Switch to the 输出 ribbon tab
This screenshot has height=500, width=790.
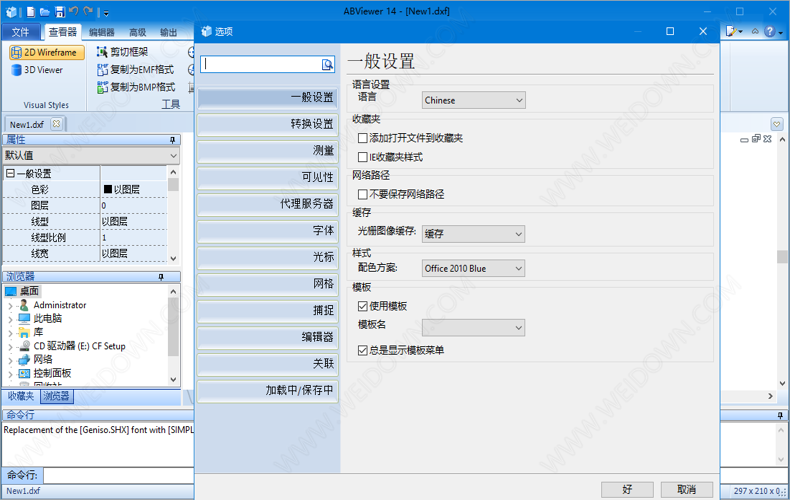[x=168, y=32]
